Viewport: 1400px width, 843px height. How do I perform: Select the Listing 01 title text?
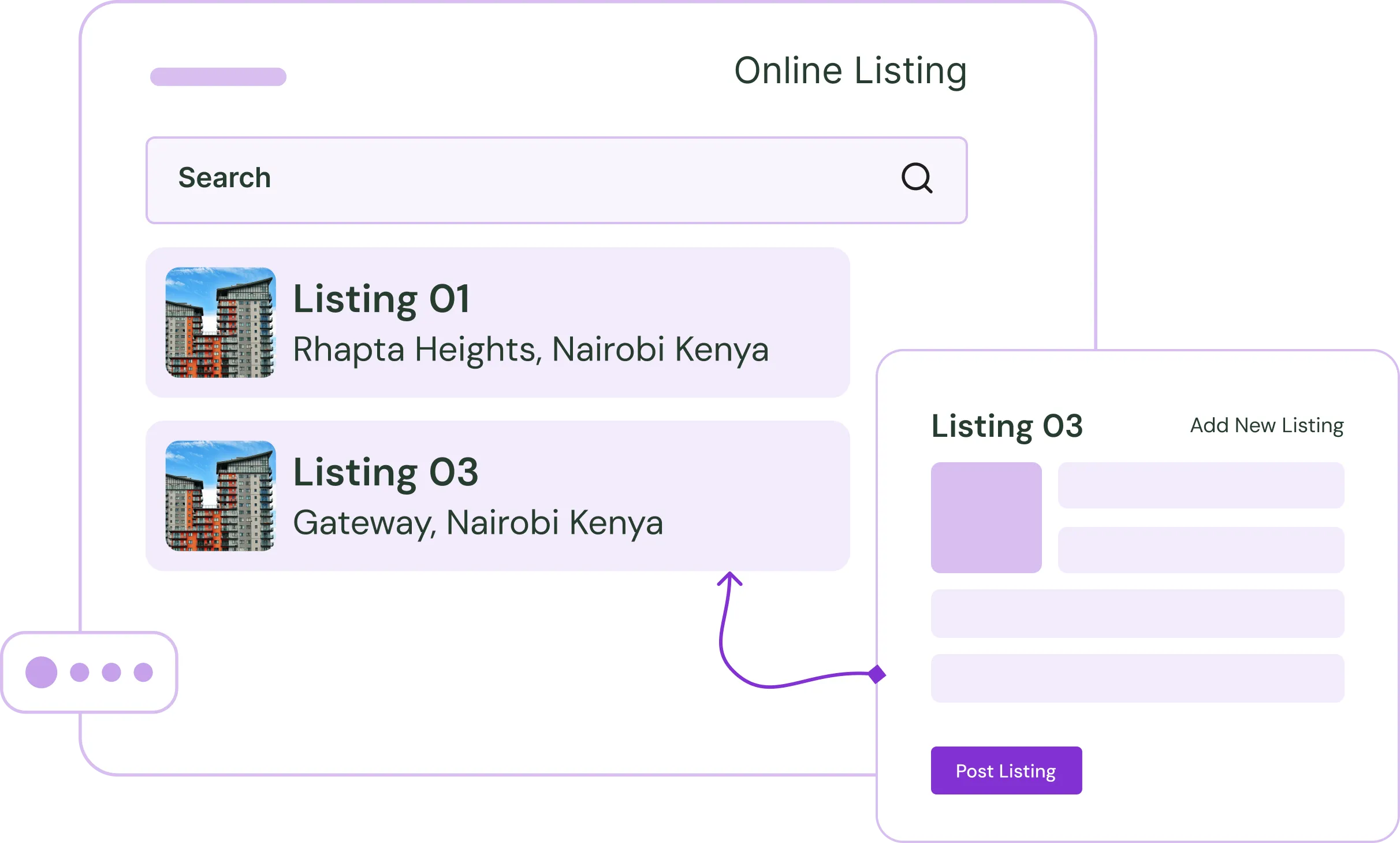pos(381,299)
